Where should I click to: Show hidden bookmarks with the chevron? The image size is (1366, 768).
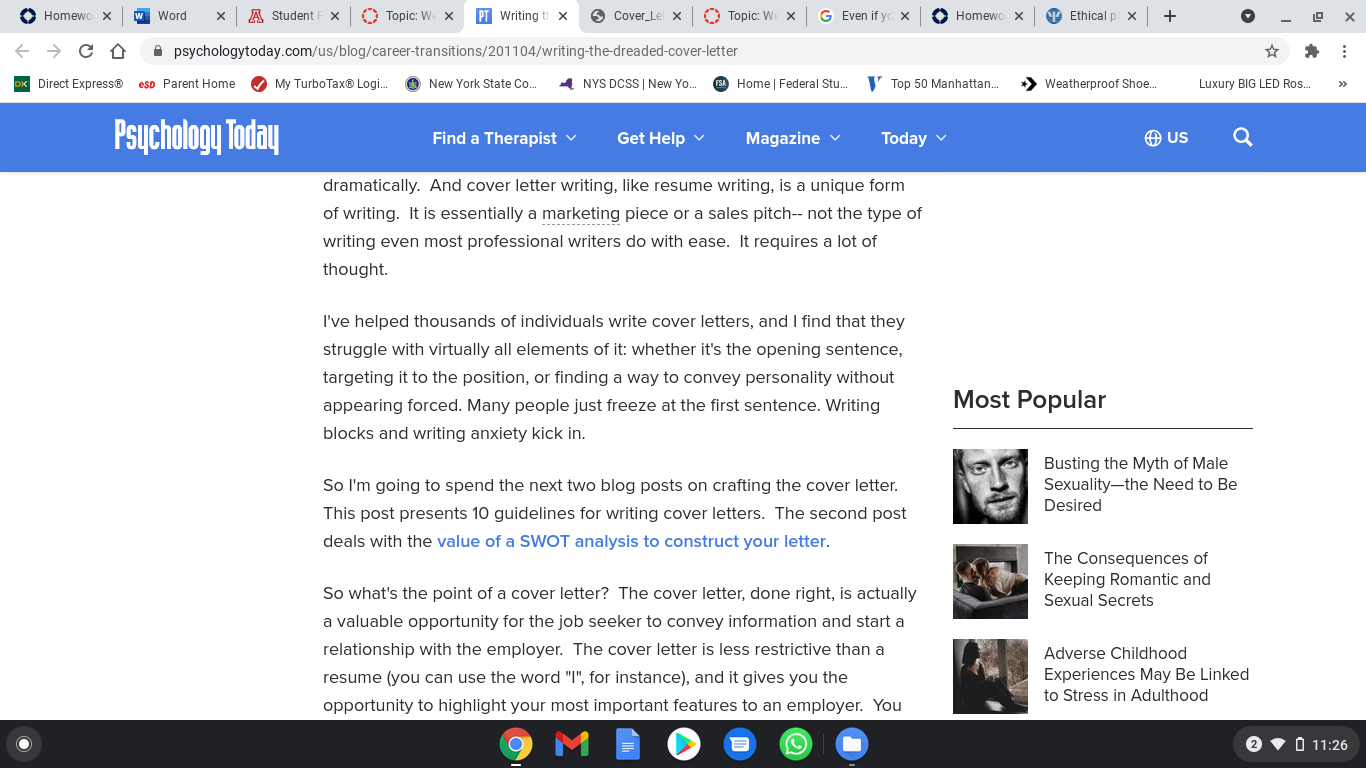pyautogui.click(x=1342, y=84)
